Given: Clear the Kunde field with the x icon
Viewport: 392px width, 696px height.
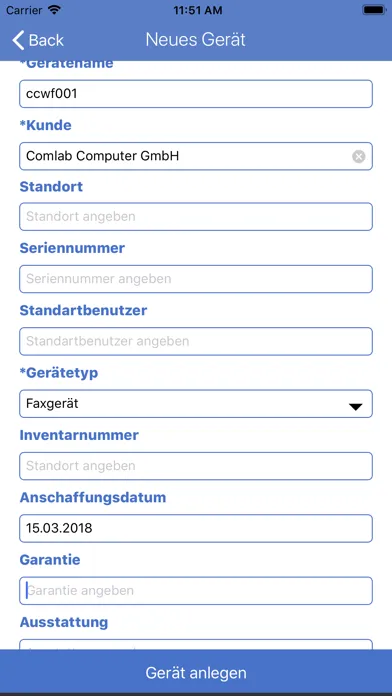Looking at the screenshot, I should point(359,156).
